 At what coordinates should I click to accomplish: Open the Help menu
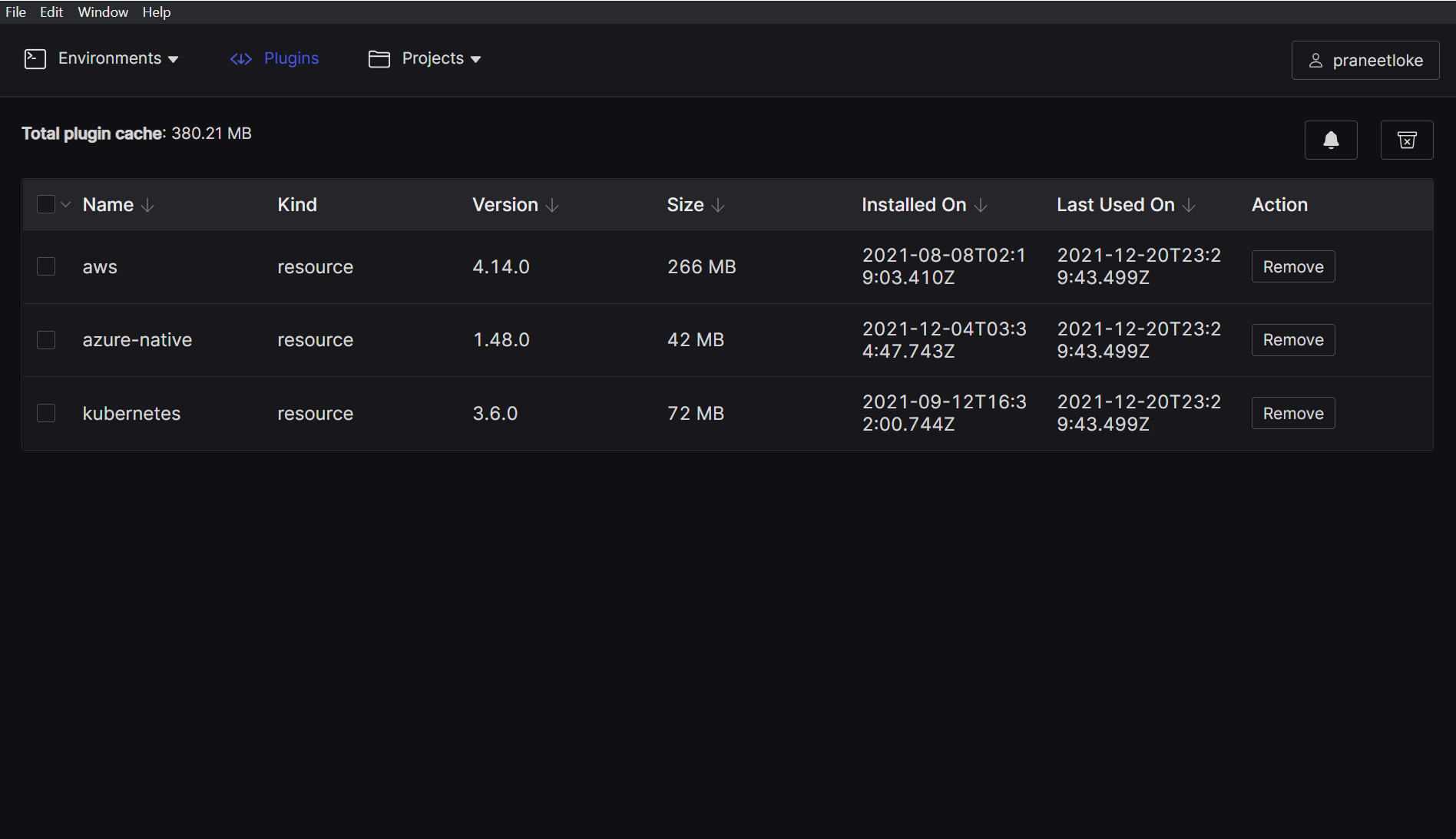coord(156,12)
